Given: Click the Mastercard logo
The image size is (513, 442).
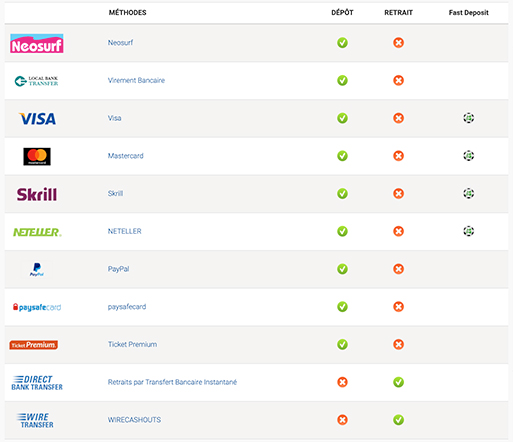Looking at the screenshot, I should pyautogui.click(x=37, y=156).
